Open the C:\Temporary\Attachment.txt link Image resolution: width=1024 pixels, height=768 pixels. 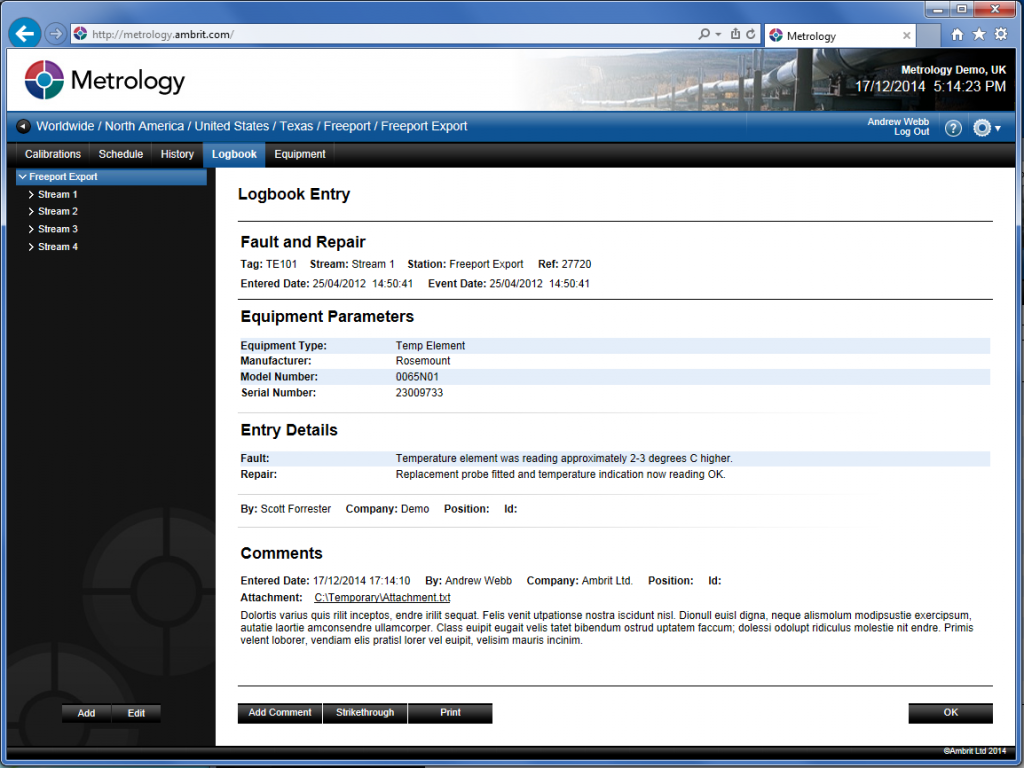point(383,597)
